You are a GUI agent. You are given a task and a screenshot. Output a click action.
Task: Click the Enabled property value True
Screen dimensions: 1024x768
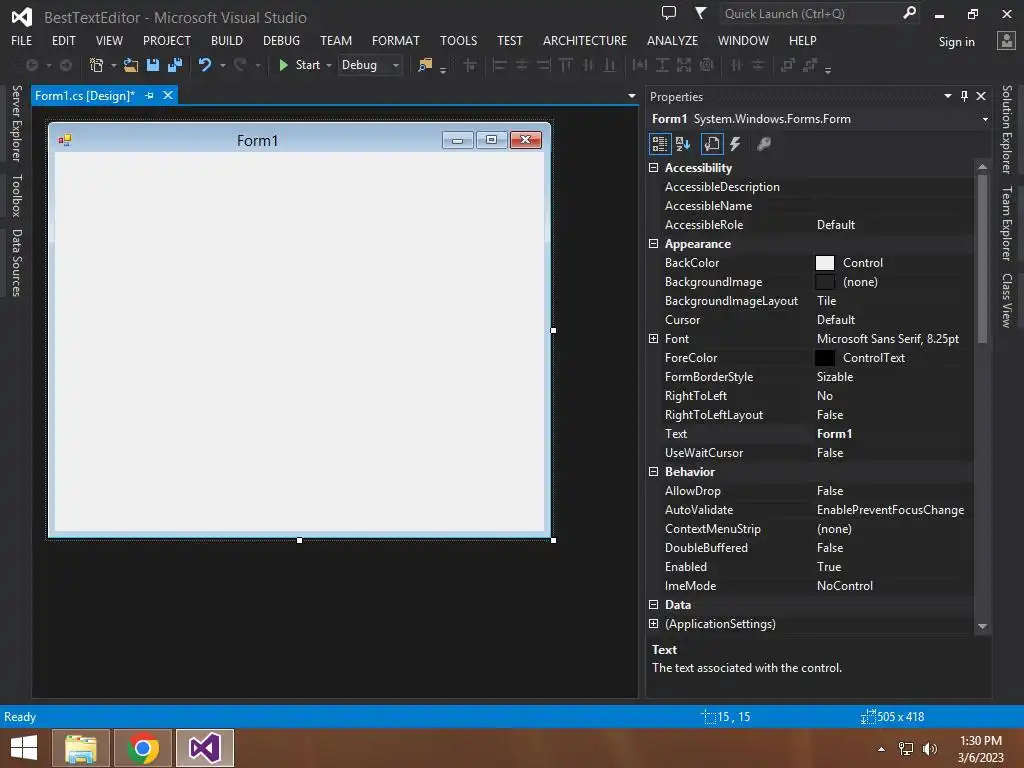(x=829, y=567)
